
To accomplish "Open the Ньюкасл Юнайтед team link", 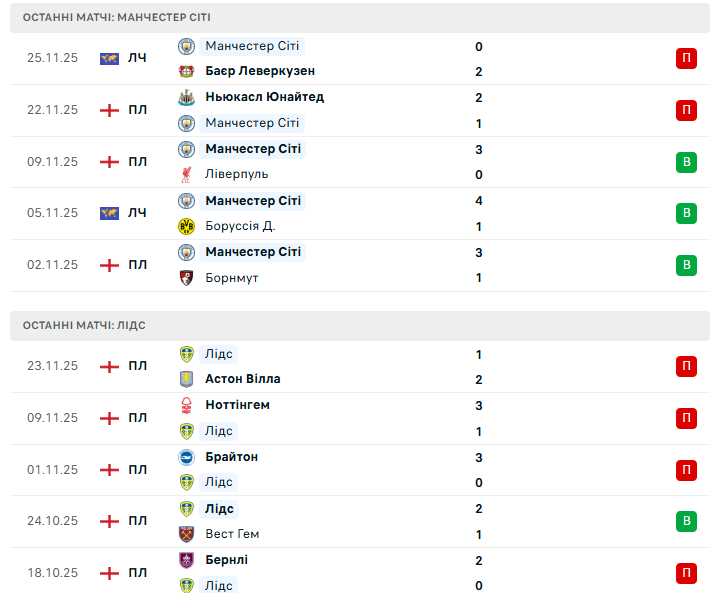I will [264, 97].
